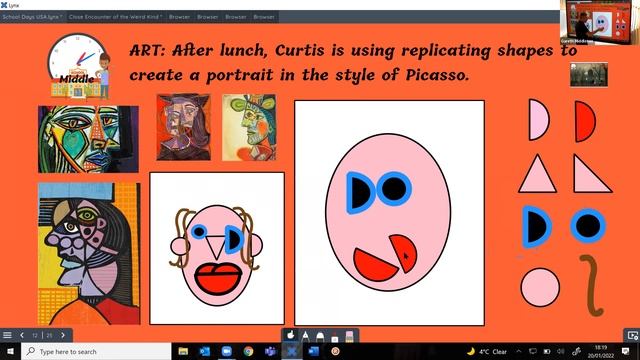Open the notification action center icon

pyautogui.click(x=626, y=351)
